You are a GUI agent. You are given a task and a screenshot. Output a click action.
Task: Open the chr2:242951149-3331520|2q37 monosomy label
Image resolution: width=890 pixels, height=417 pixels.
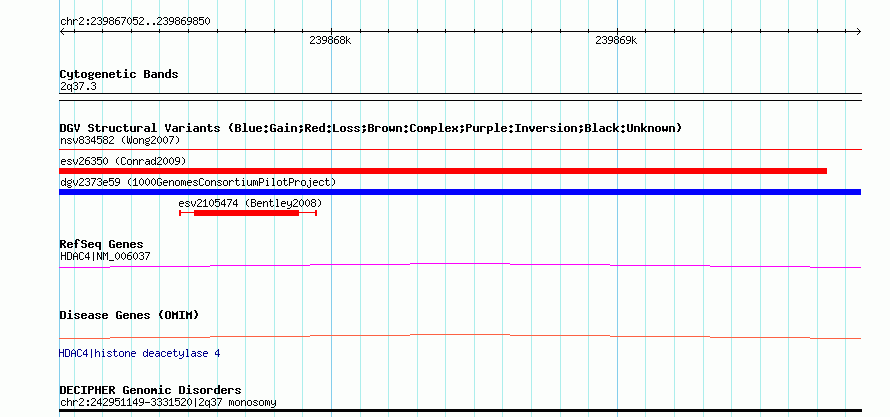pyautogui.click(x=168, y=402)
